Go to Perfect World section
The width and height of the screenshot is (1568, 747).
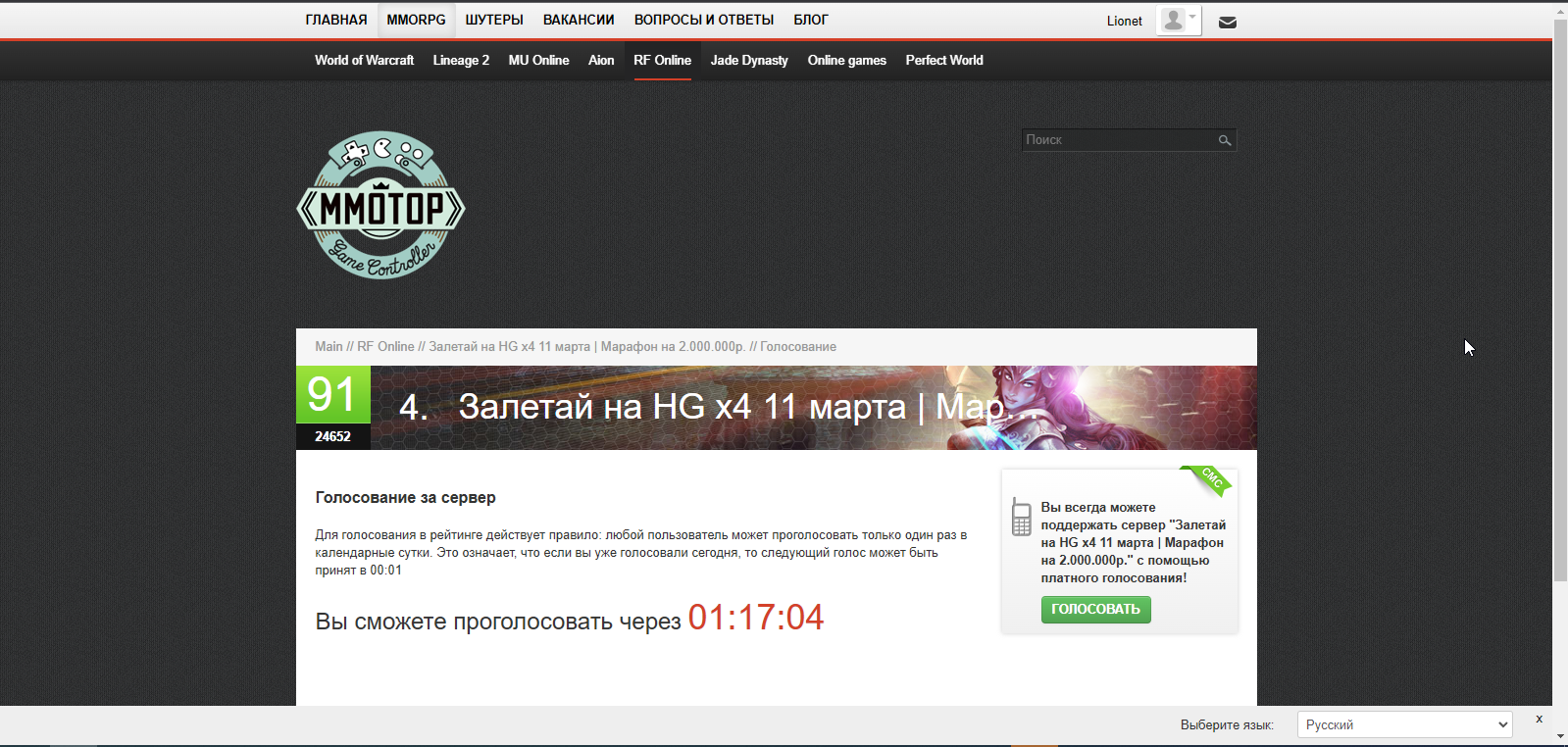point(944,60)
